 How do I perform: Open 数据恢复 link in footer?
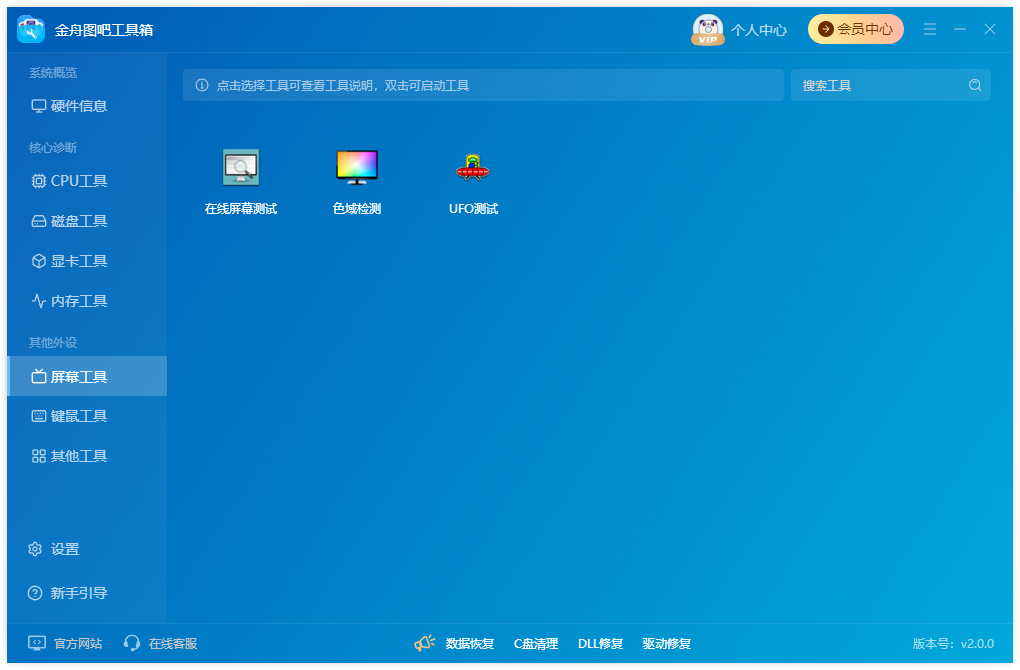[470, 643]
